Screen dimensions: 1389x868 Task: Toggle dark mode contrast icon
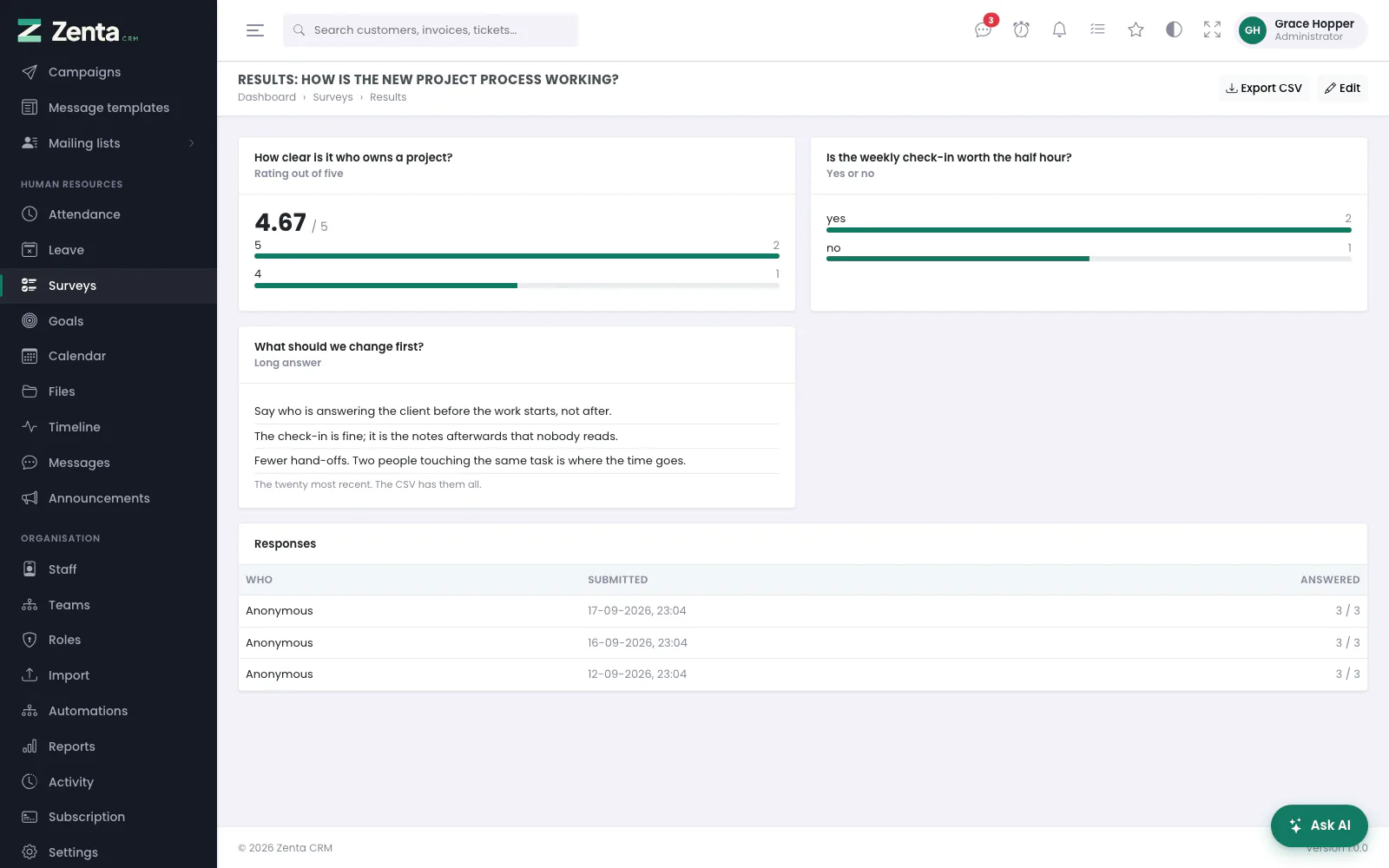[x=1174, y=30]
